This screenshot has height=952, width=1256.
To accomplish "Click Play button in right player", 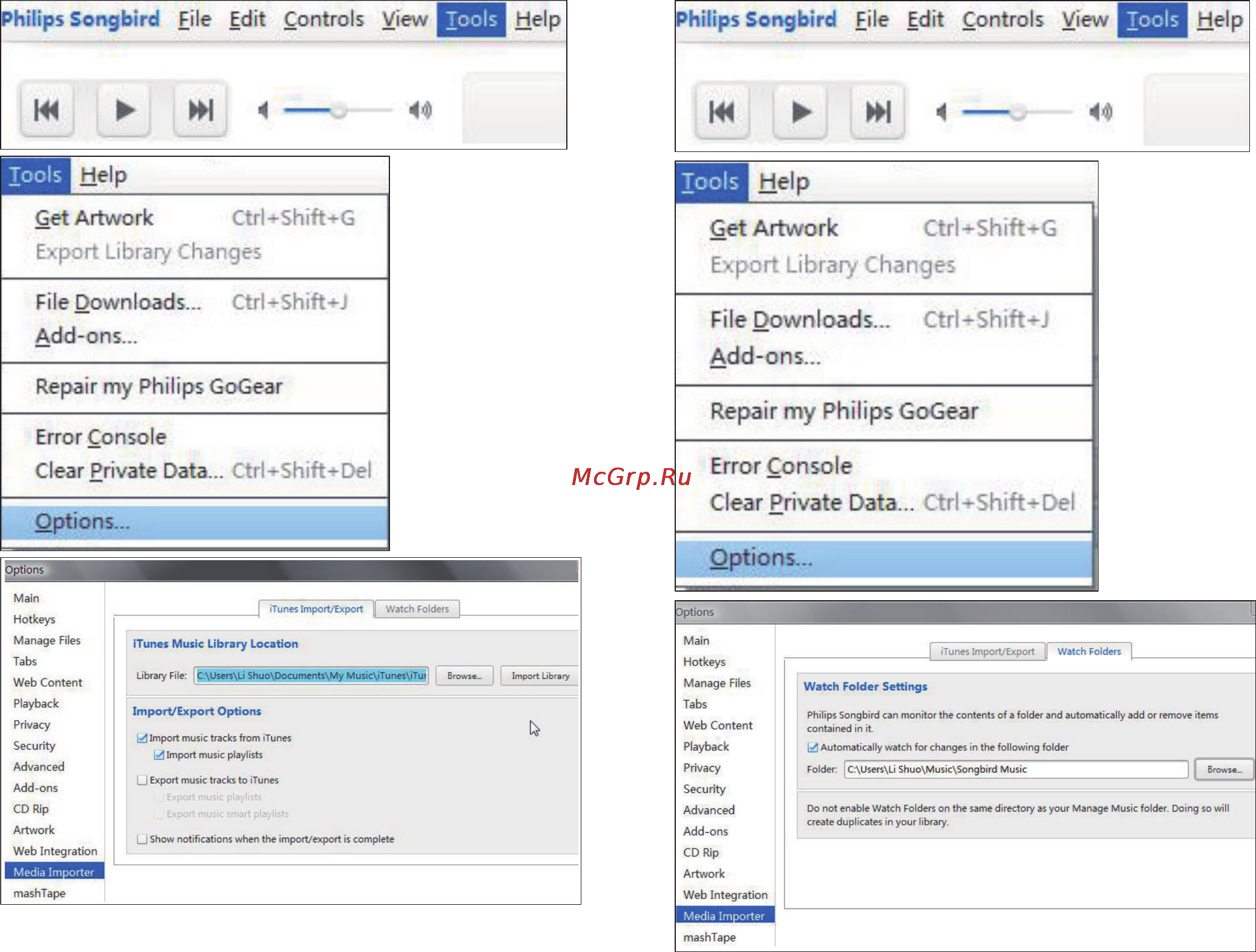I will click(x=800, y=112).
